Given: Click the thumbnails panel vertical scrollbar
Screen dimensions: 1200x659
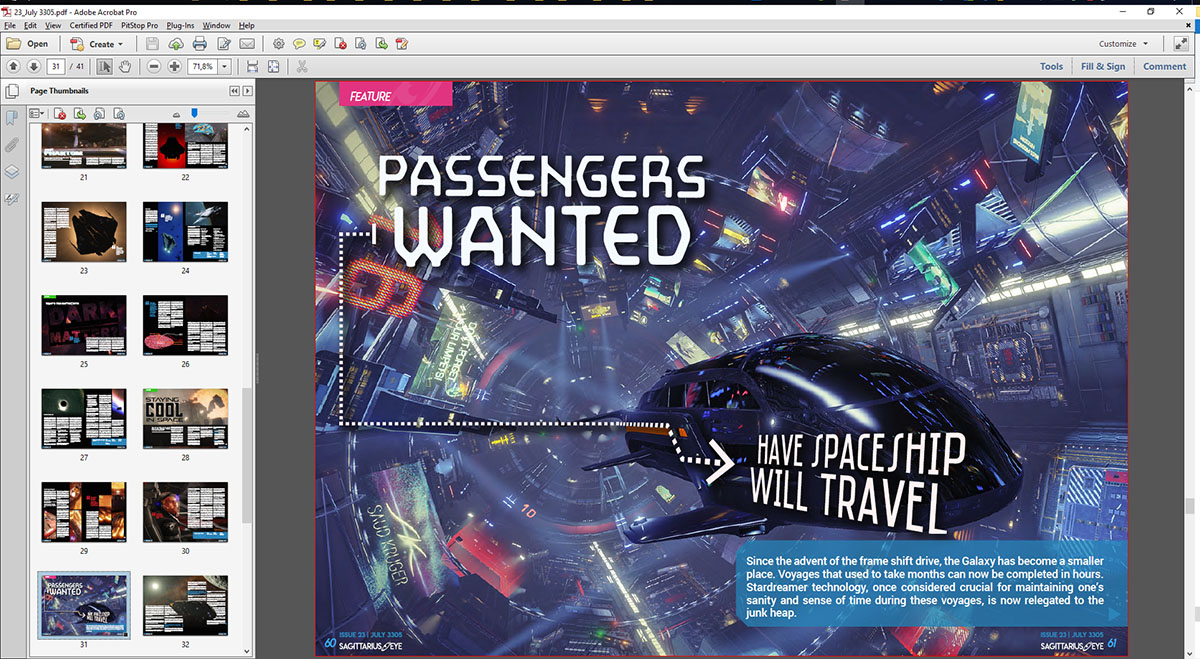Looking at the screenshot, I should 247,455.
